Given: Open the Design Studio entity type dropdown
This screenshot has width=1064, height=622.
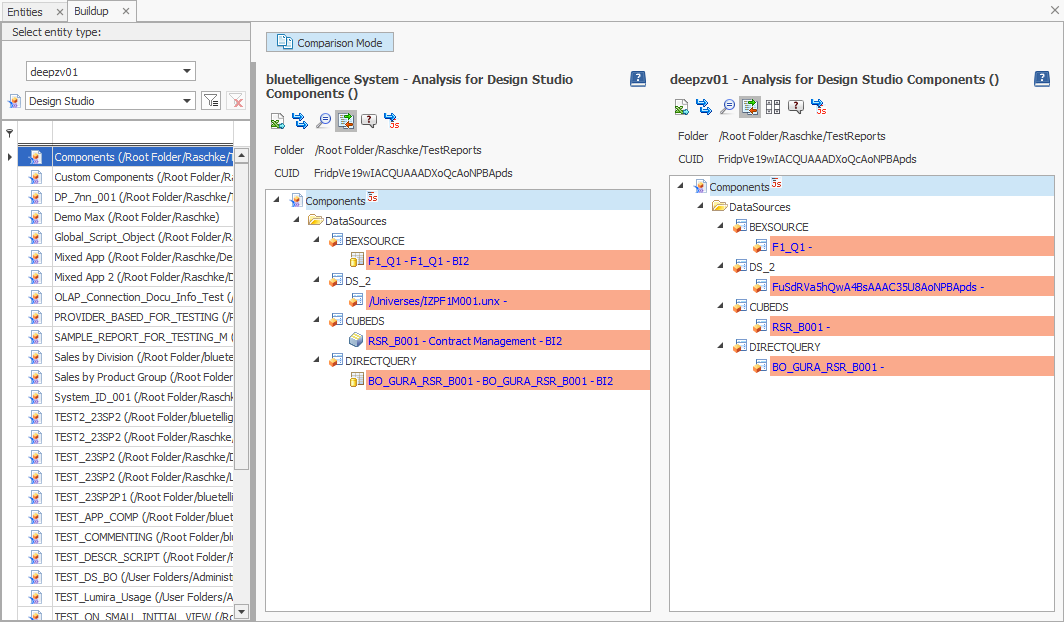Looking at the screenshot, I should pyautogui.click(x=187, y=101).
